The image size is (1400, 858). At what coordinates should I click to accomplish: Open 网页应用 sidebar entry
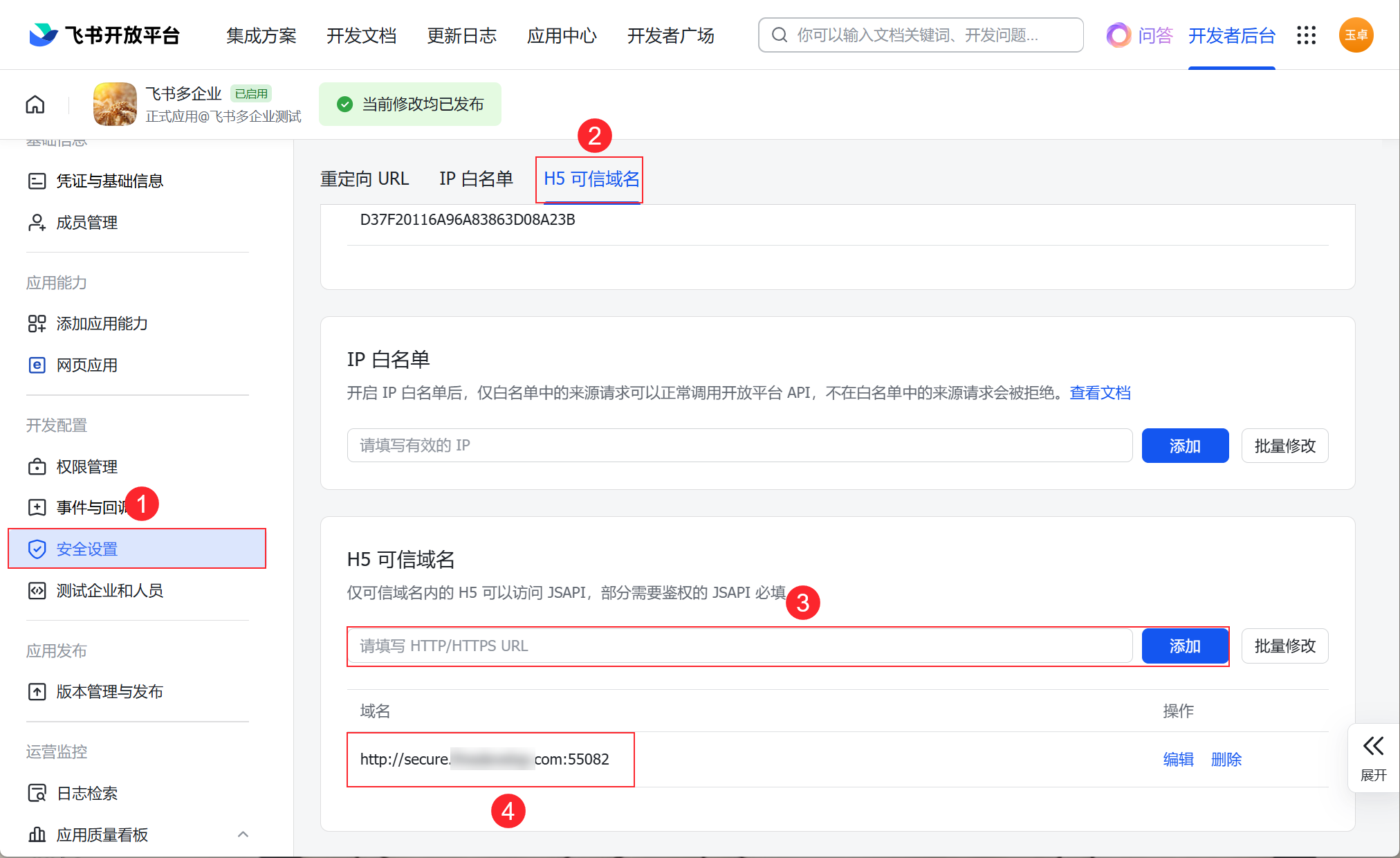(x=86, y=365)
